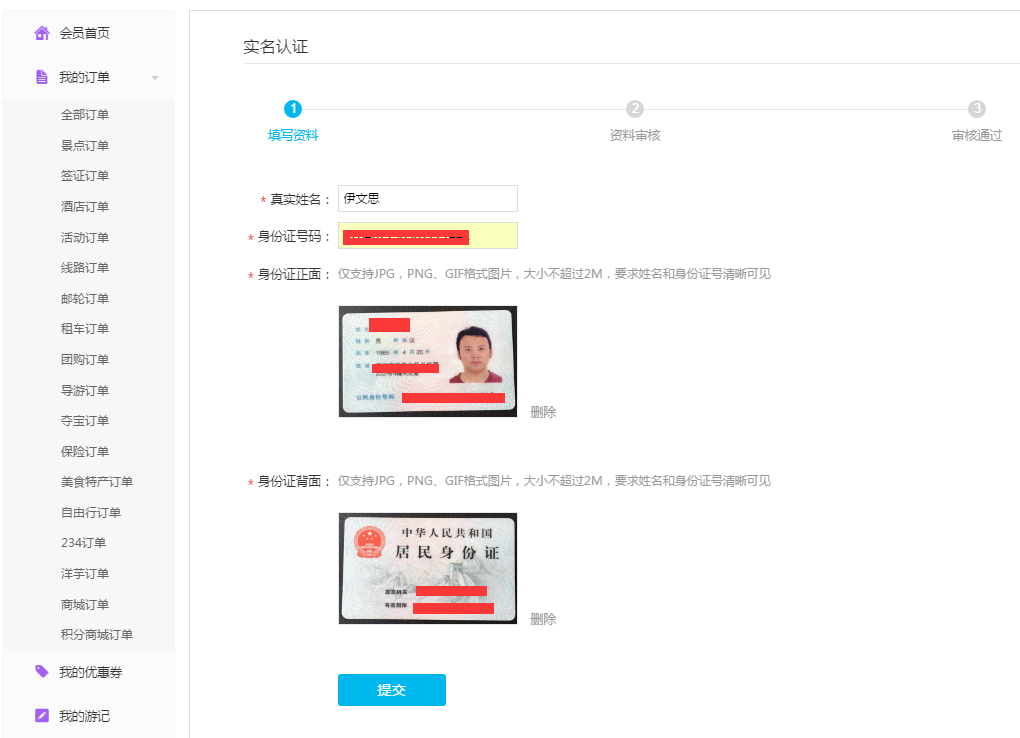Select step 2 circle 资料审核
1020x738 pixels.
635,109
